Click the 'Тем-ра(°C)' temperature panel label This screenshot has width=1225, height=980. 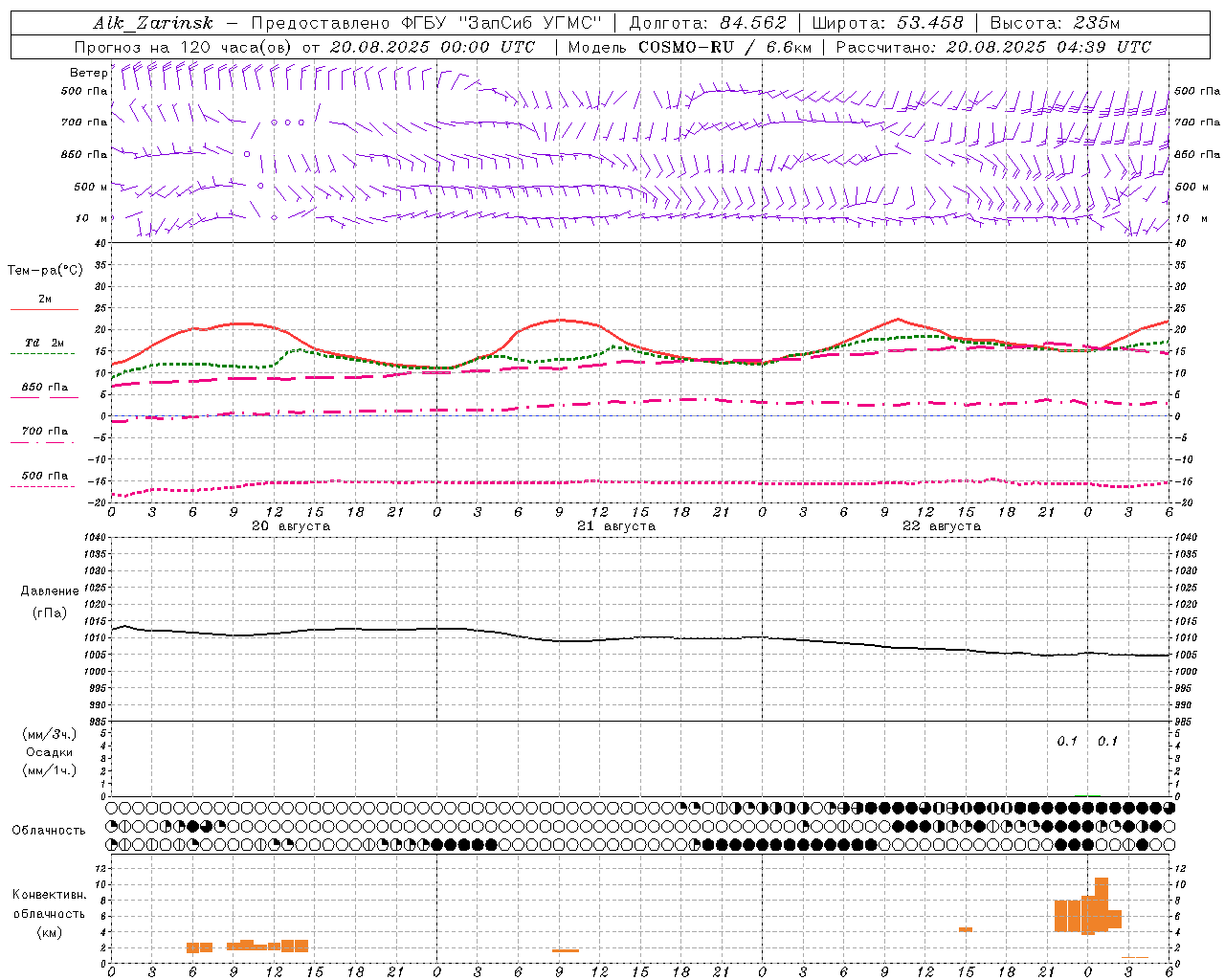(x=45, y=270)
